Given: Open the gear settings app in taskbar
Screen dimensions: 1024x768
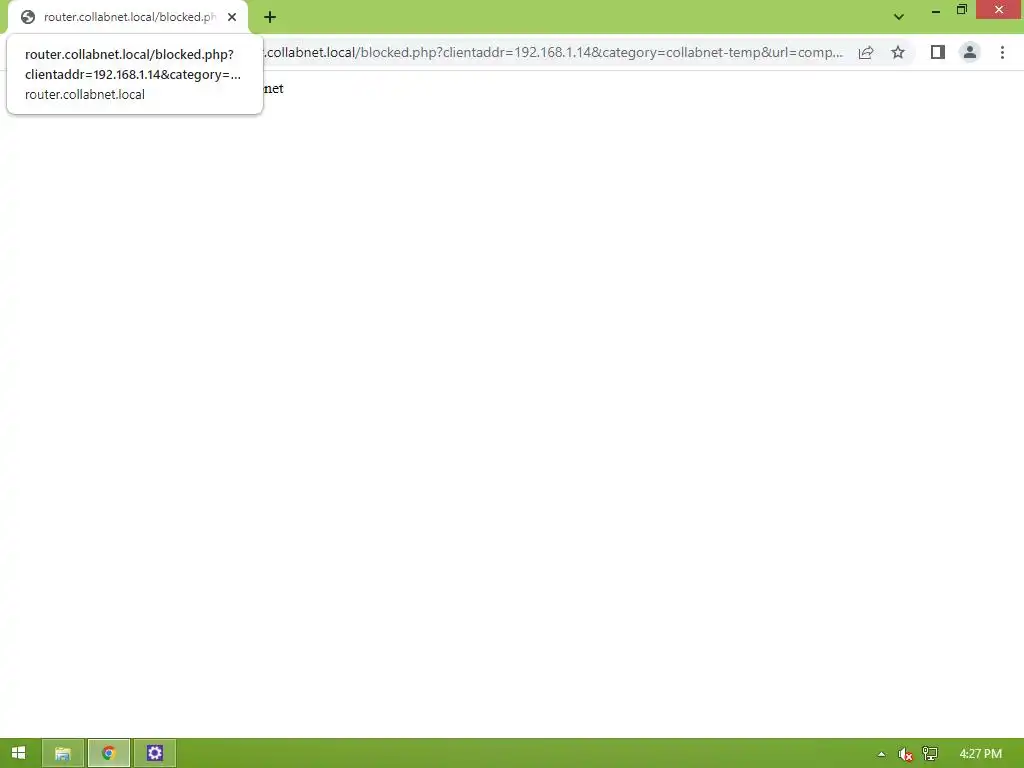Looking at the screenshot, I should 155,753.
